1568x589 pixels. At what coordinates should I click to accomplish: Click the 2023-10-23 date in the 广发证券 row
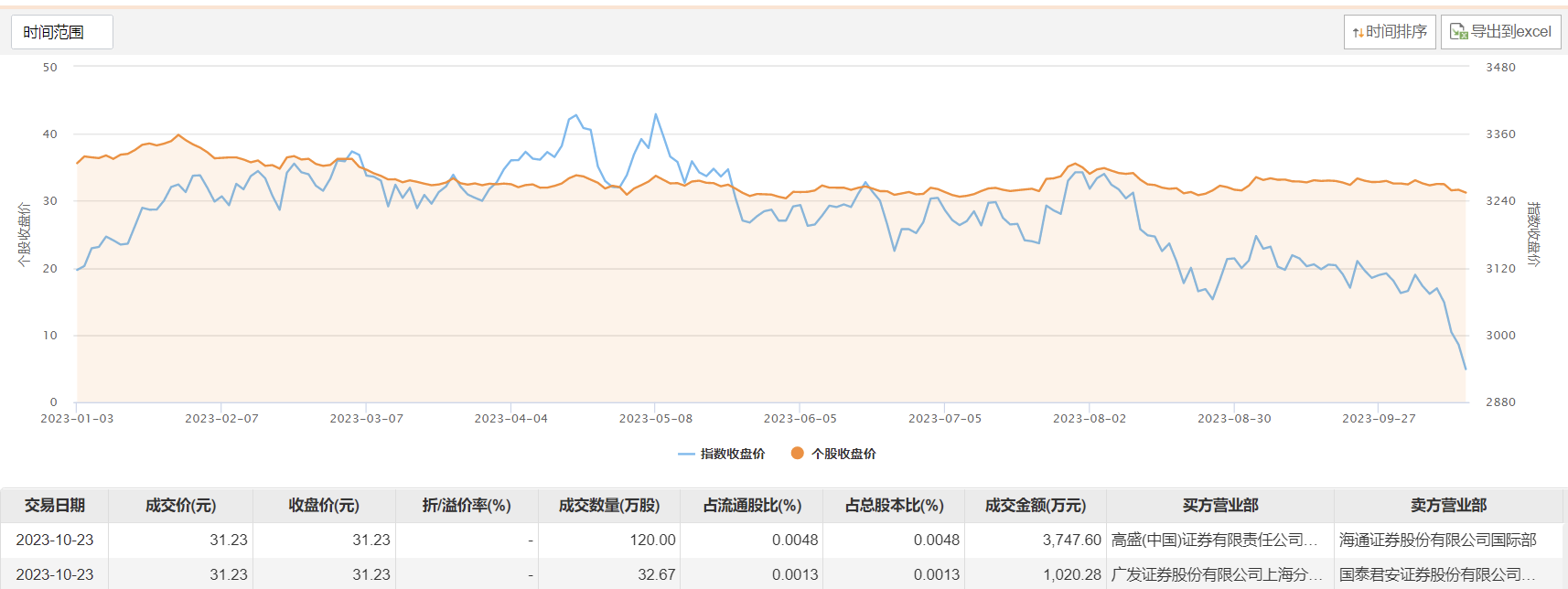(55, 574)
